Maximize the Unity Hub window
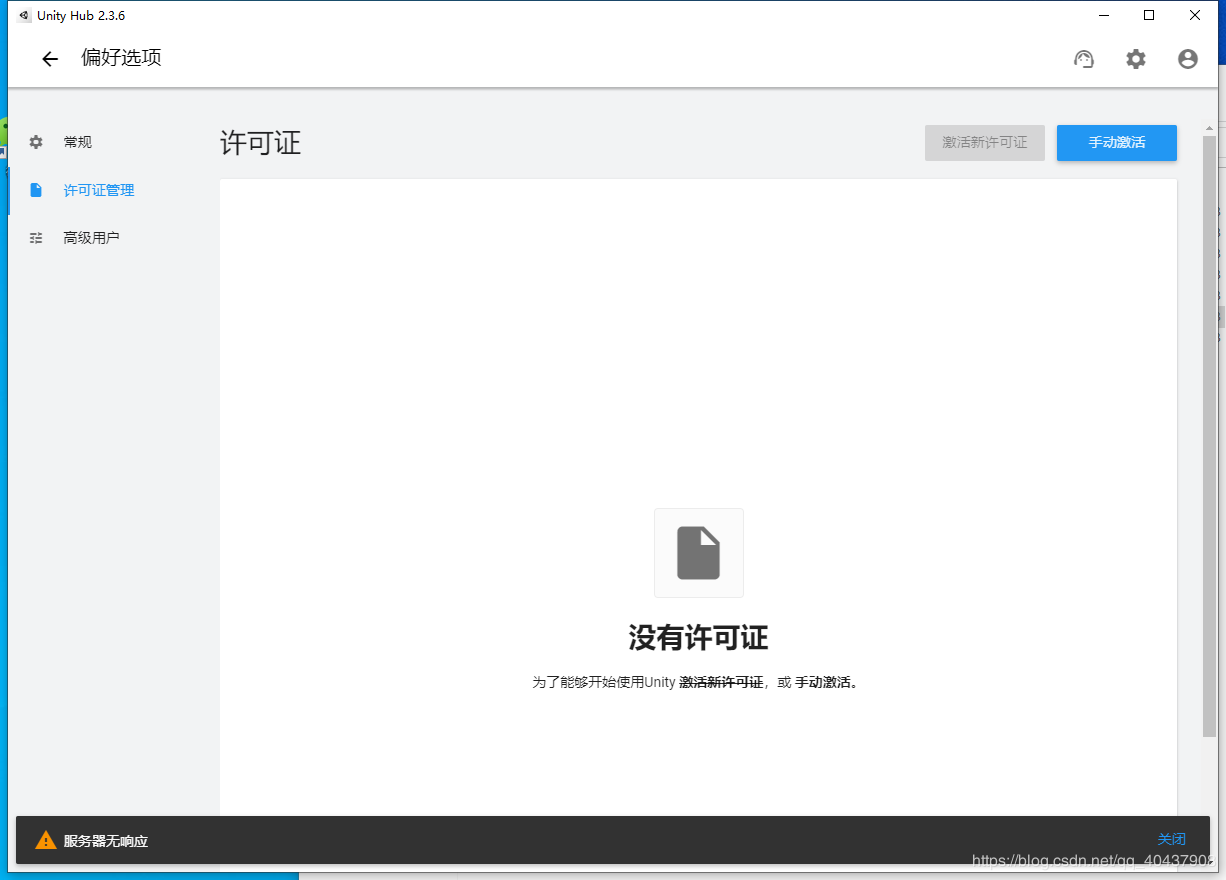 (1150, 15)
